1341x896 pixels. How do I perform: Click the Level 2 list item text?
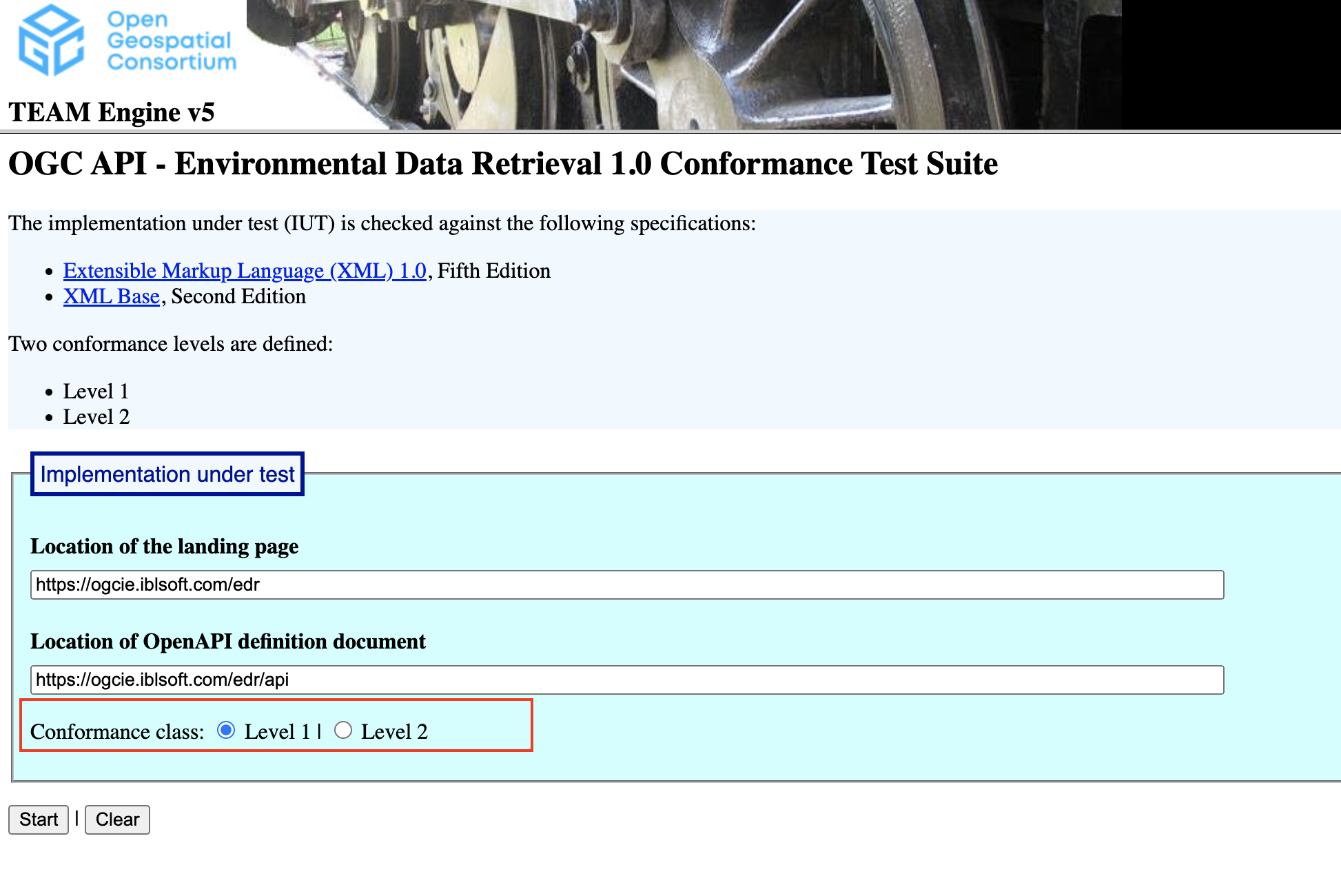click(96, 417)
